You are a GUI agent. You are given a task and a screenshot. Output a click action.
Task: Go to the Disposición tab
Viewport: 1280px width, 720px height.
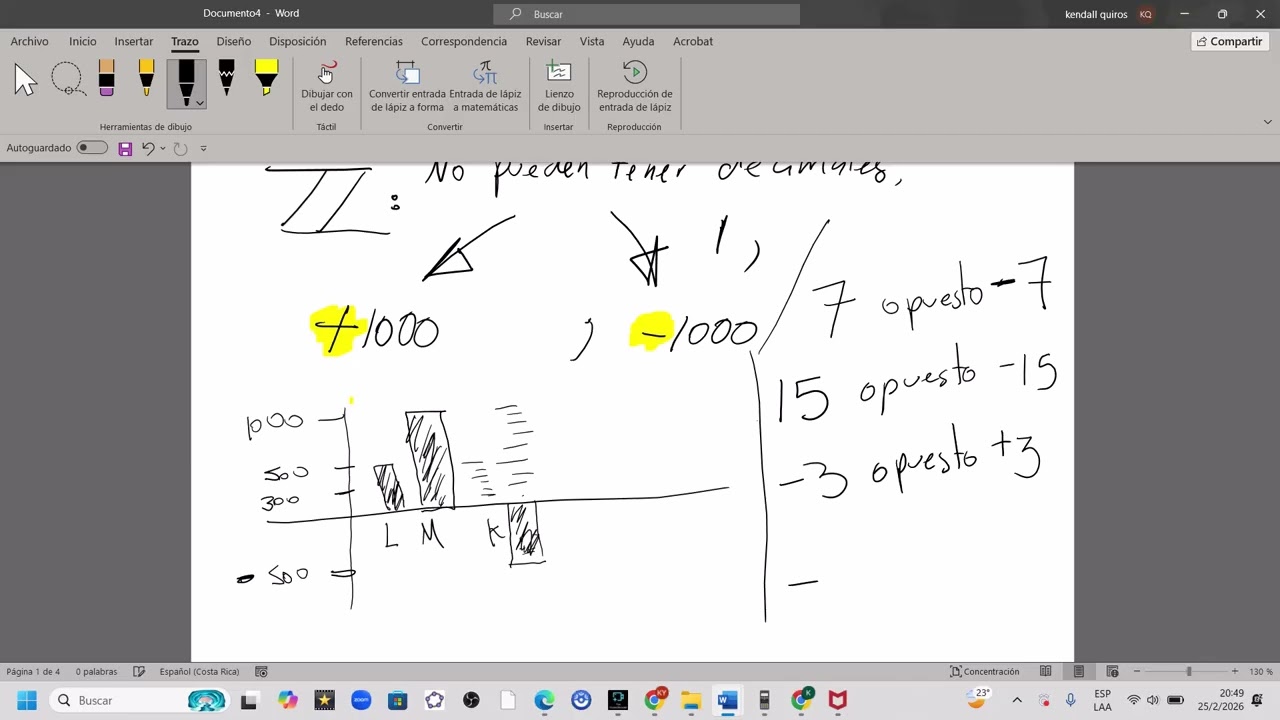pos(298,41)
